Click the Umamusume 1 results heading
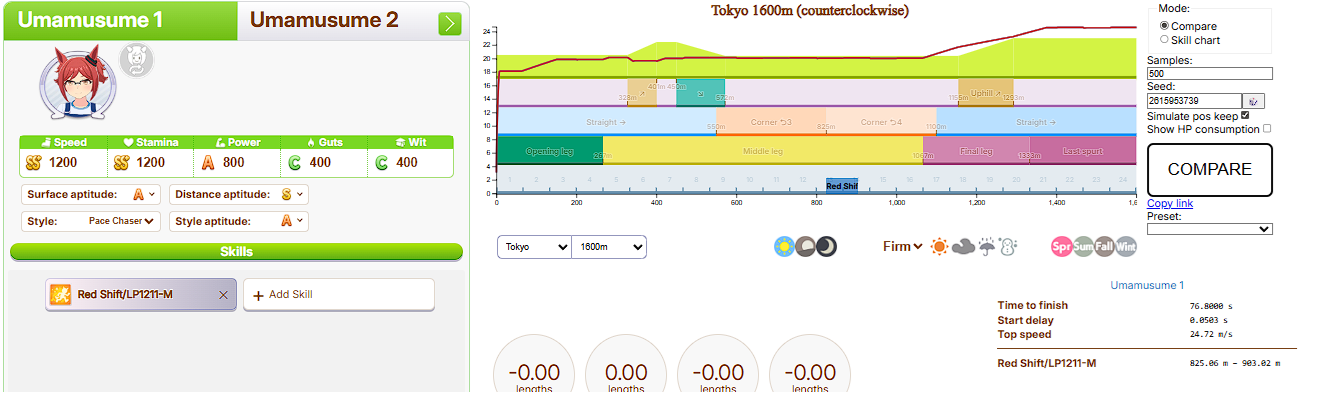 1147,285
